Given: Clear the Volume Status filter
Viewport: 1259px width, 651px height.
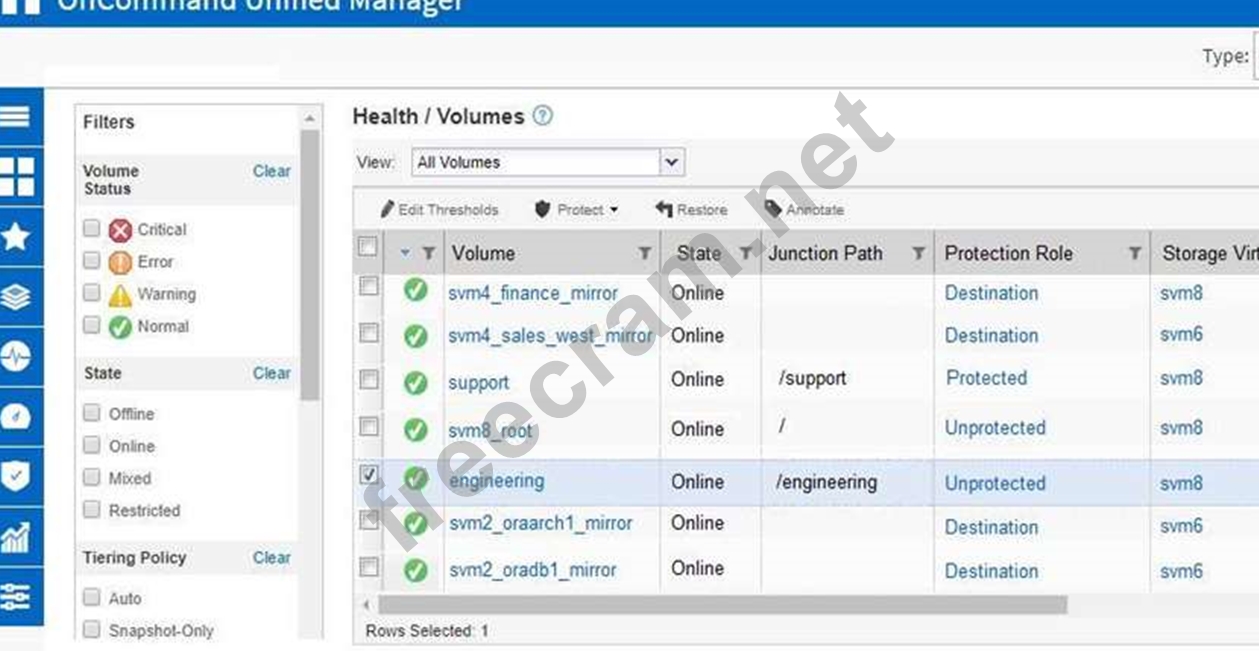Looking at the screenshot, I should [x=271, y=172].
